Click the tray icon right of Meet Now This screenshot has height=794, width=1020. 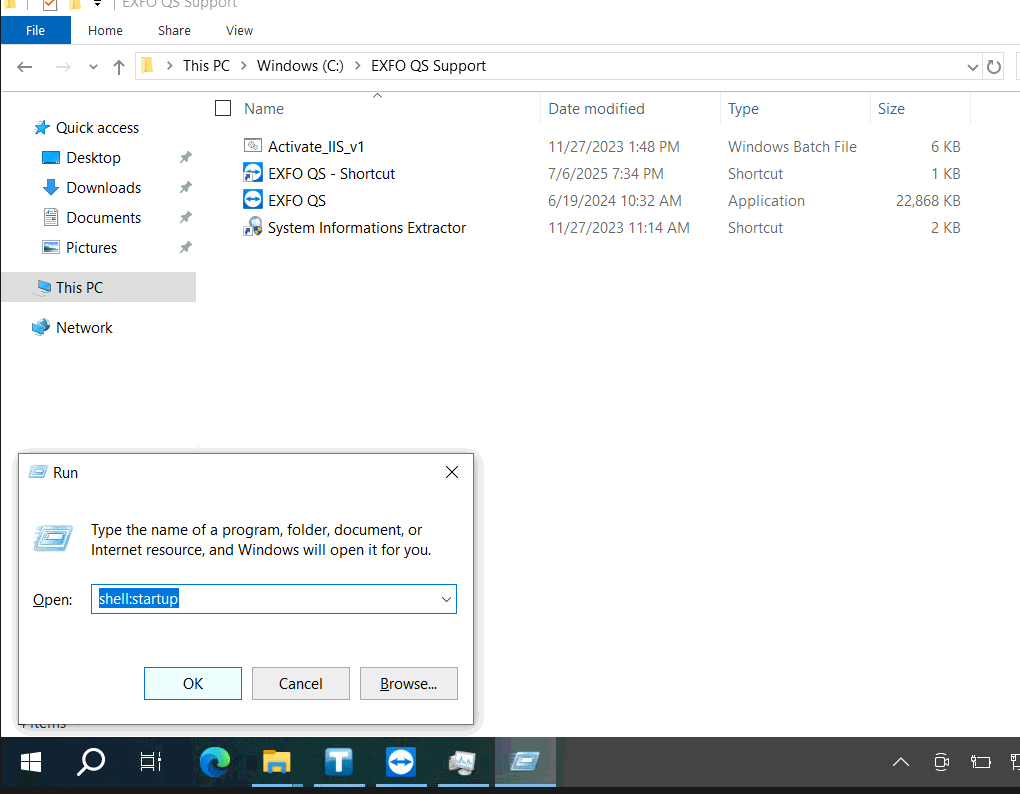point(980,762)
